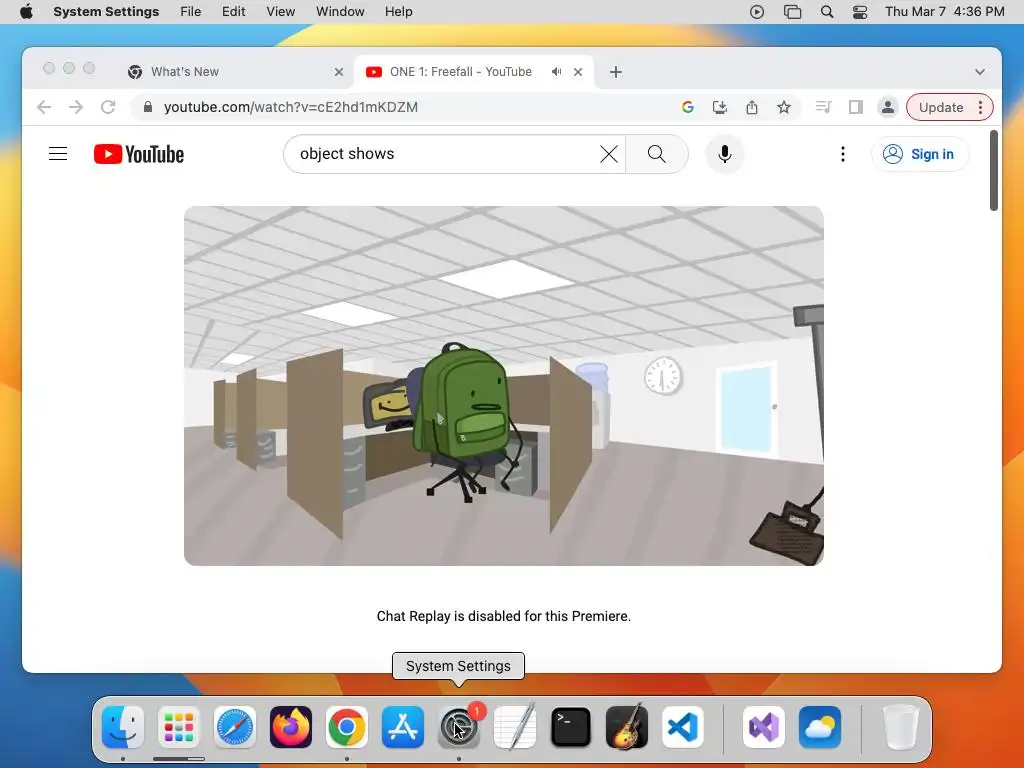The image size is (1024, 768).
Task: Click the Update button
Action: pyautogui.click(x=940, y=107)
